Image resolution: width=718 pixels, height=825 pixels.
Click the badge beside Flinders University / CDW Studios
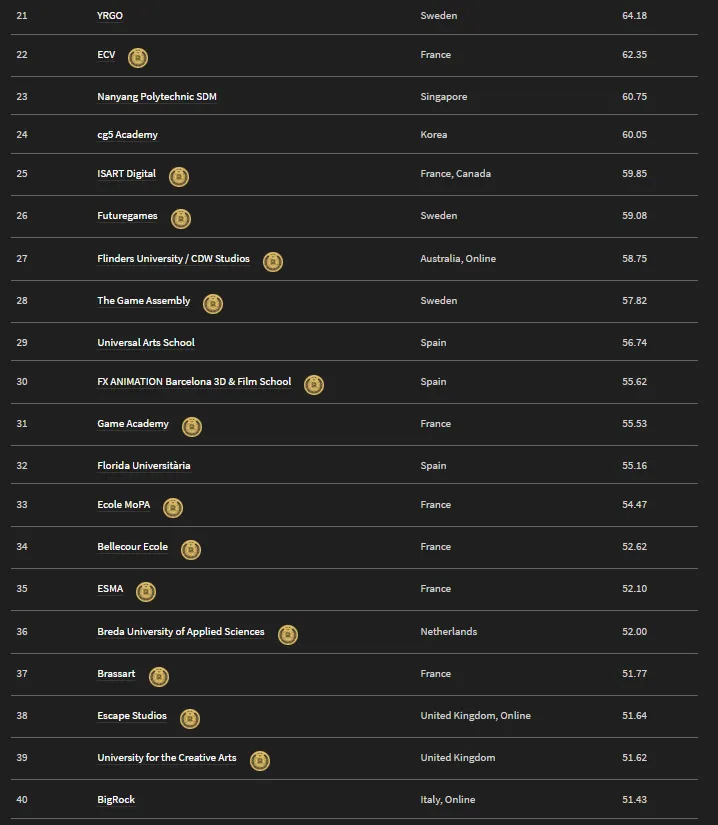273,262
